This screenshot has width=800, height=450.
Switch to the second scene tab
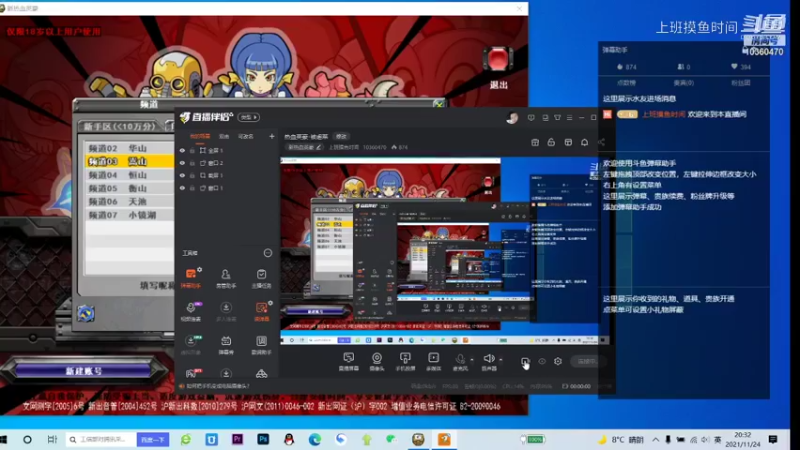pos(223,136)
